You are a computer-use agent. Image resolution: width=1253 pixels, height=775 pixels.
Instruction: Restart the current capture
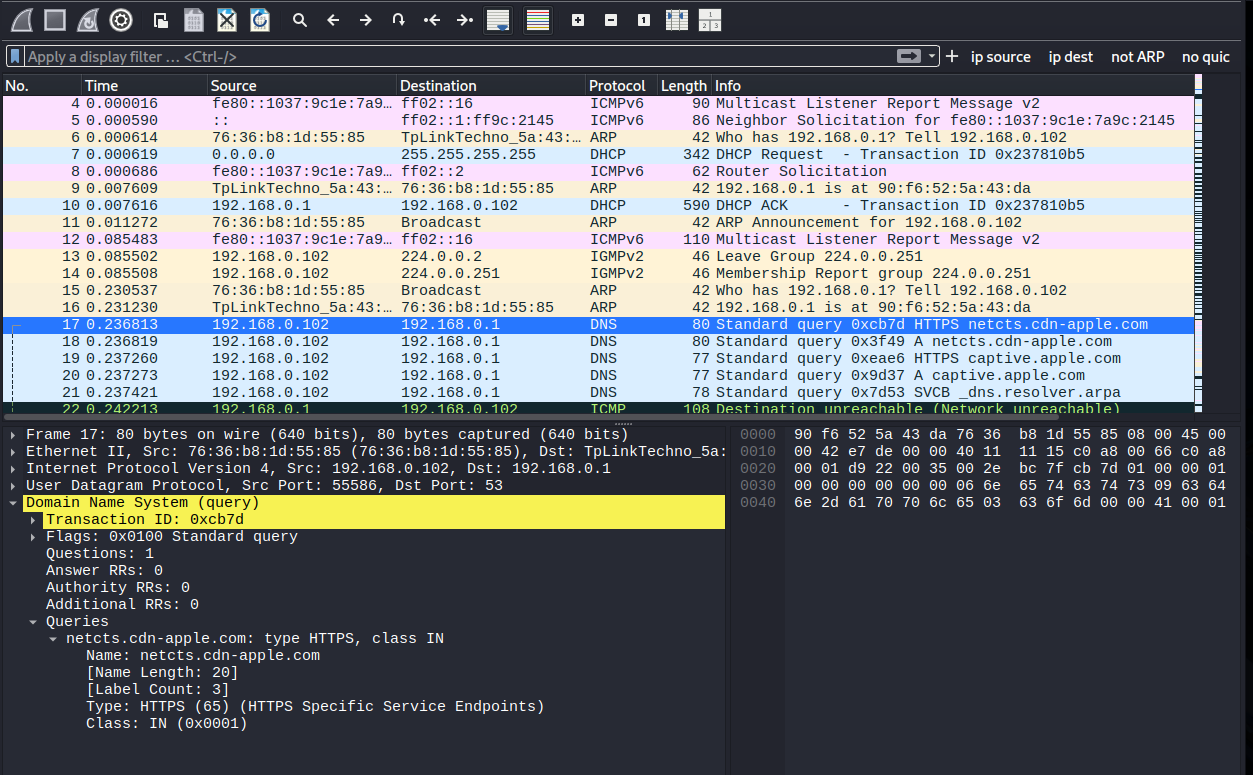click(x=88, y=19)
